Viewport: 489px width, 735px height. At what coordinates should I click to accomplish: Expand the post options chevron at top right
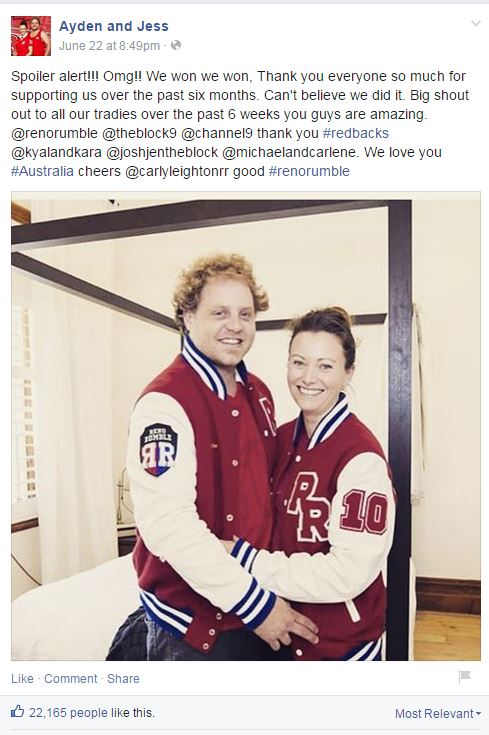pyautogui.click(x=475, y=23)
